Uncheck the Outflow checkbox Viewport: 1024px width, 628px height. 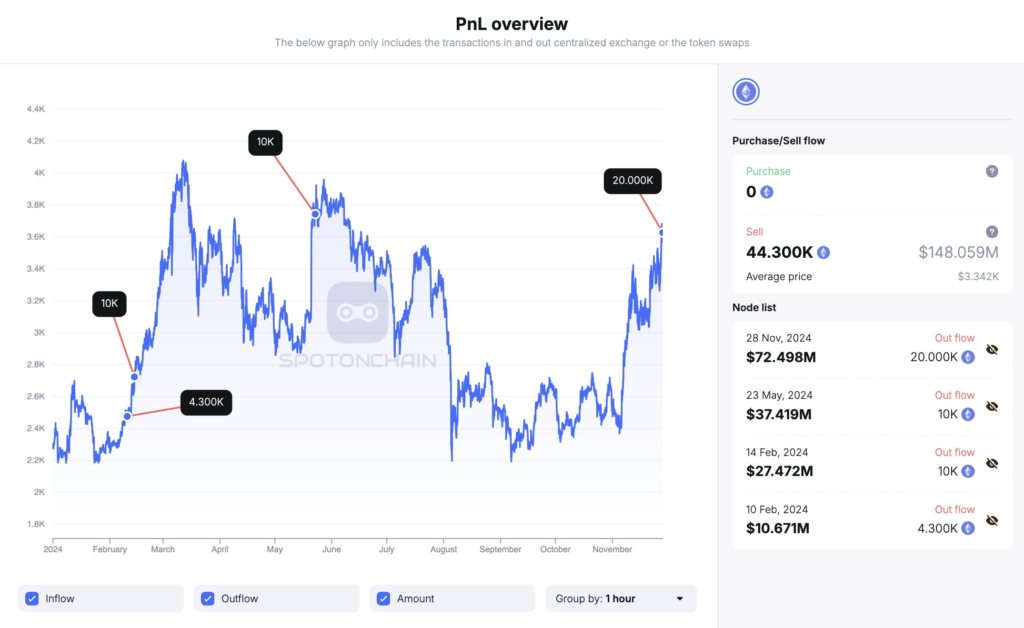coord(208,599)
